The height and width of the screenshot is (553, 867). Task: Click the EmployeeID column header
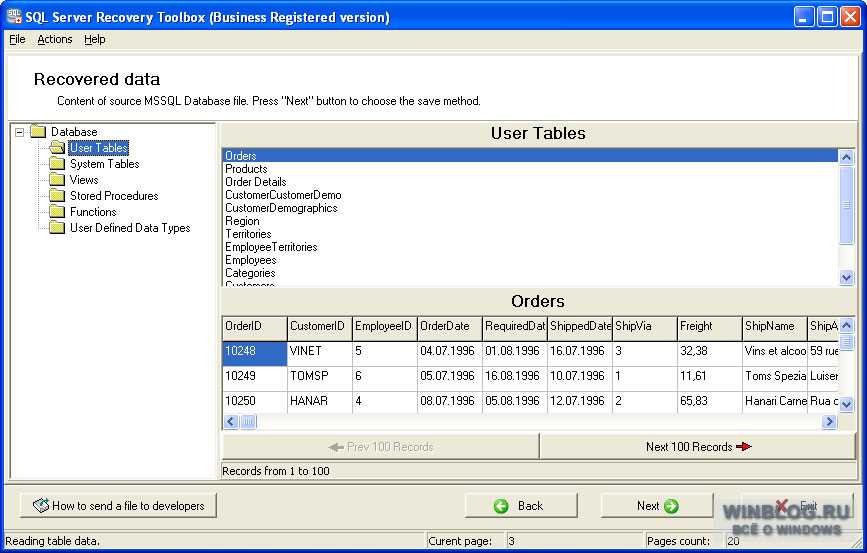(385, 328)
